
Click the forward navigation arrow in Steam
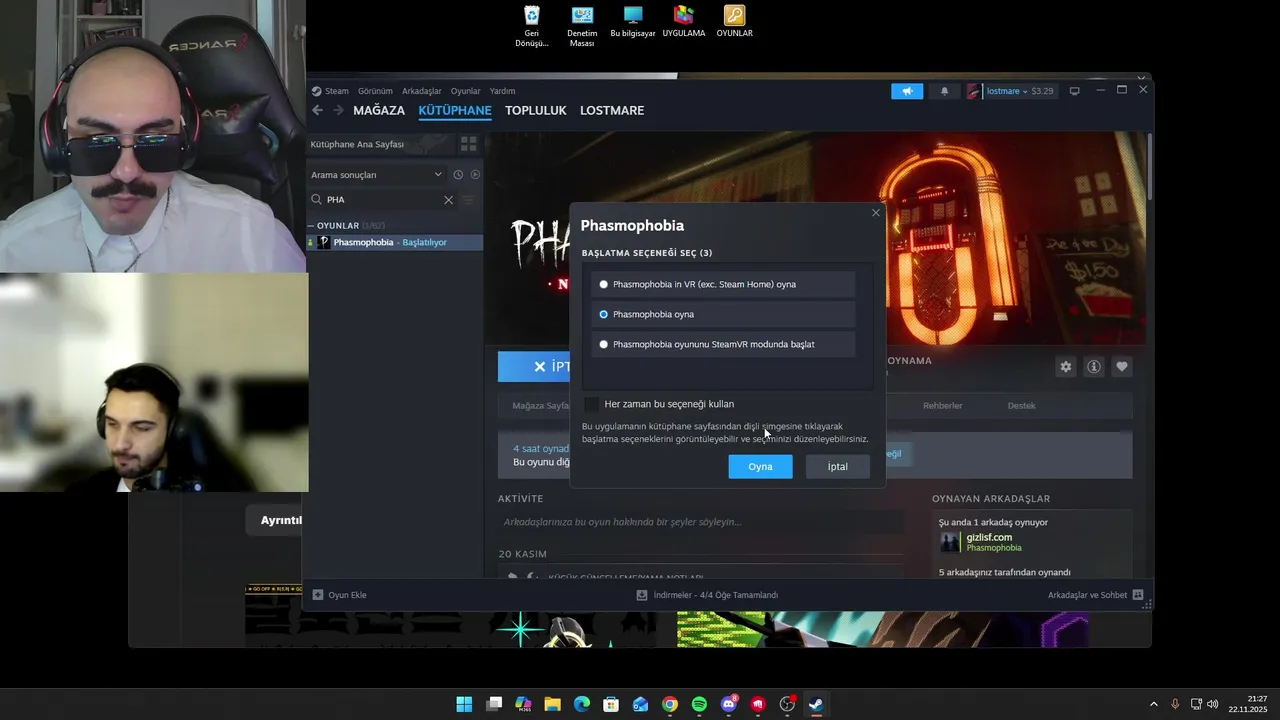click(x=338, y=110)
